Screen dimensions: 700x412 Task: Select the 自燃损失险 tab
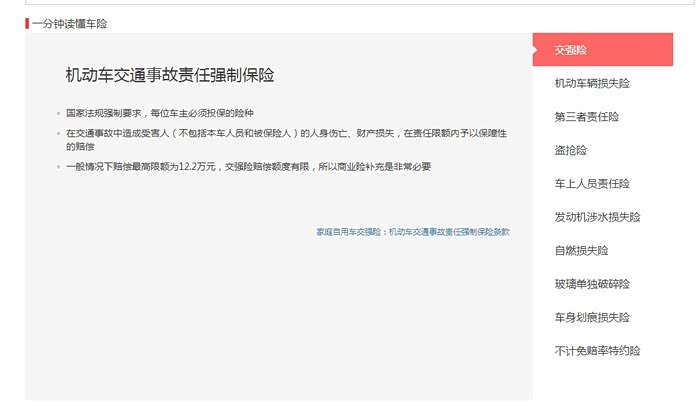tap(581, 251)
